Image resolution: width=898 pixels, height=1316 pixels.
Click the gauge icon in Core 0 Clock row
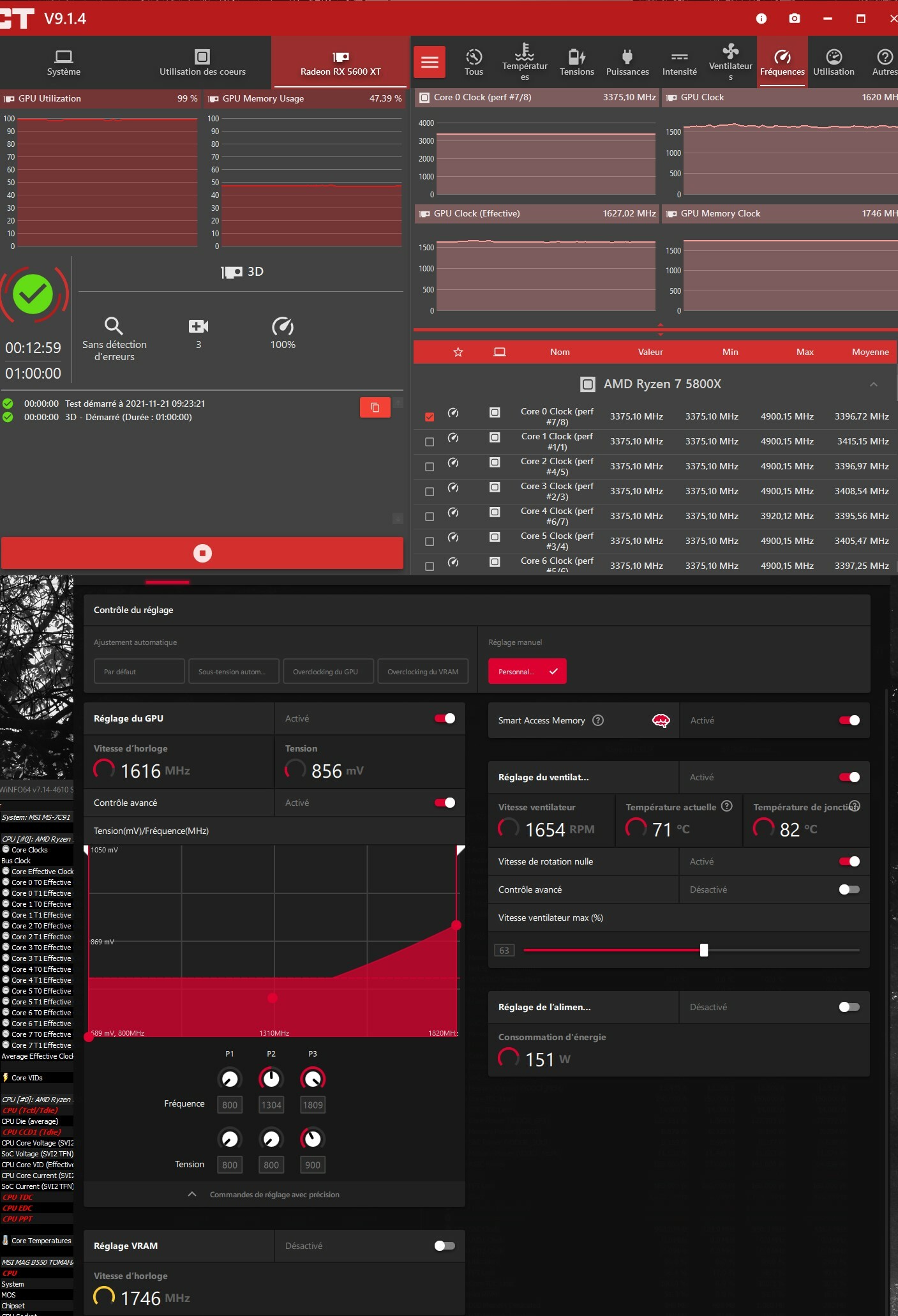453,412
